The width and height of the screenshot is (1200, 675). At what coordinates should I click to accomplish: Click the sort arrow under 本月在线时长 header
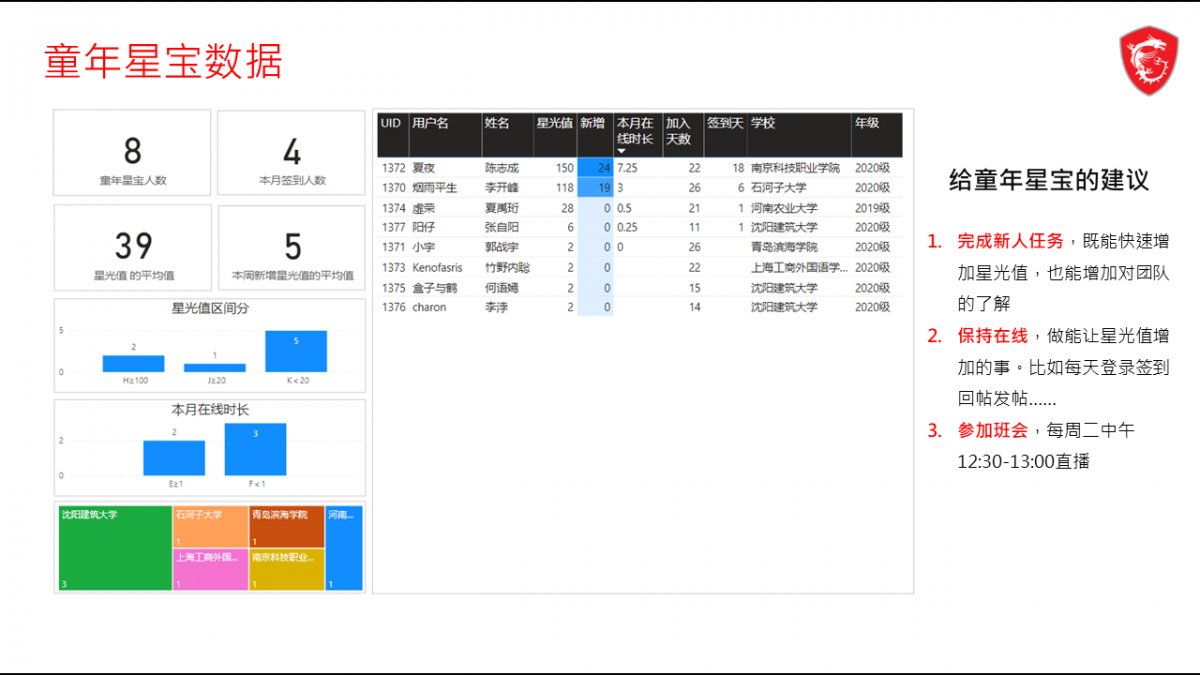621,151
